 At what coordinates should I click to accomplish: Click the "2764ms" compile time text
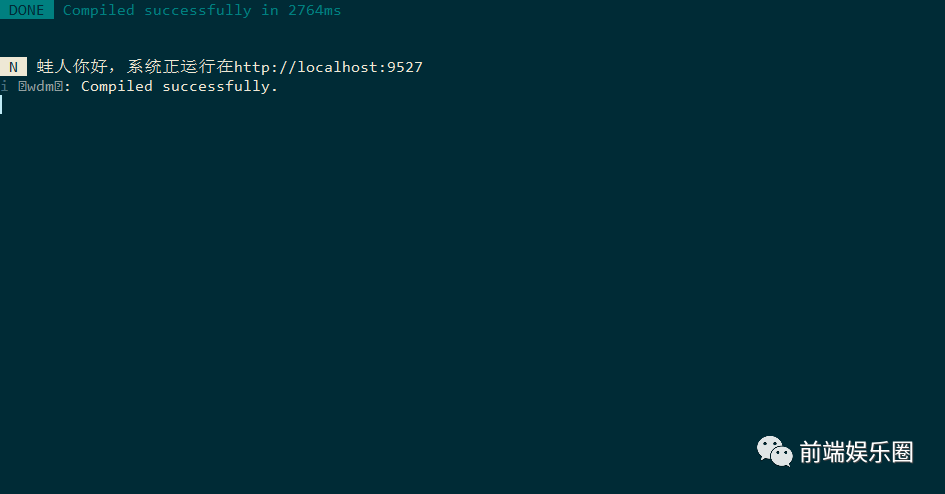point(314,10)
